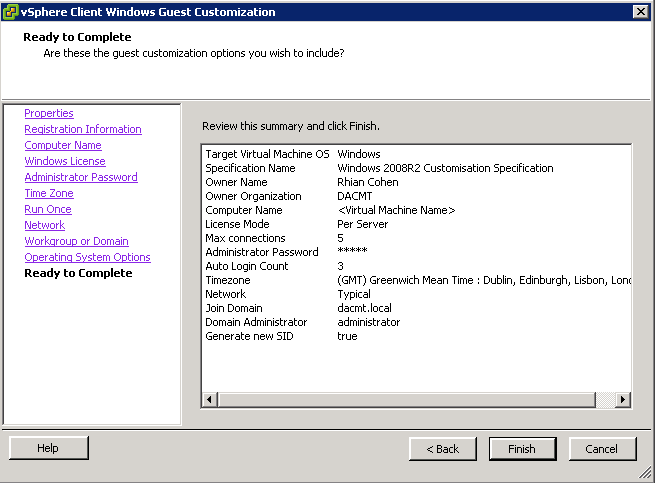Open the Computer Name step
Viewport: 655px width, 483px height.
click(63, 145)
